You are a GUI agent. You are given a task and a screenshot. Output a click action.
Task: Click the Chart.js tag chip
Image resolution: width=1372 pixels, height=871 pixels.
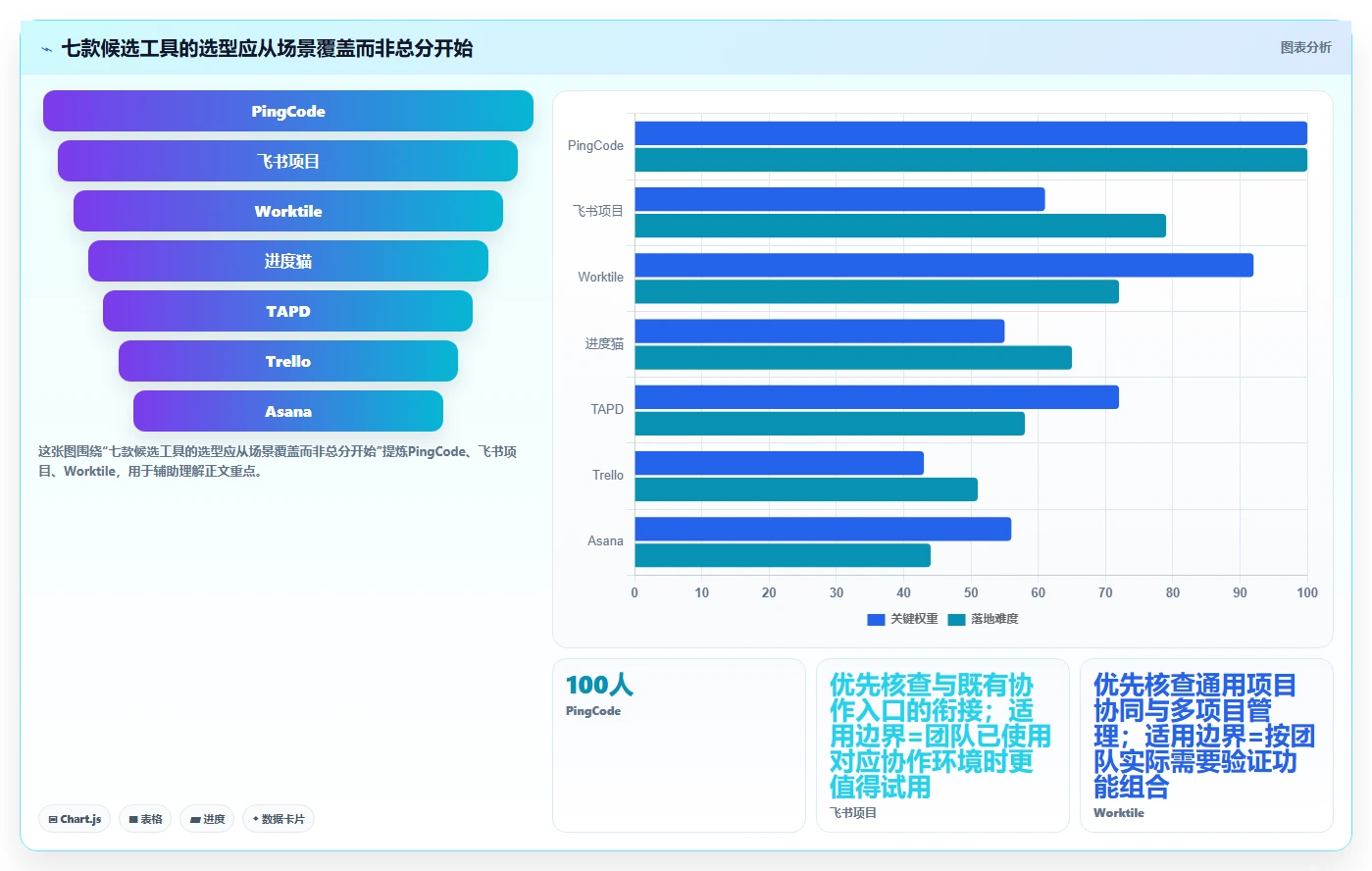coord(75,819)
